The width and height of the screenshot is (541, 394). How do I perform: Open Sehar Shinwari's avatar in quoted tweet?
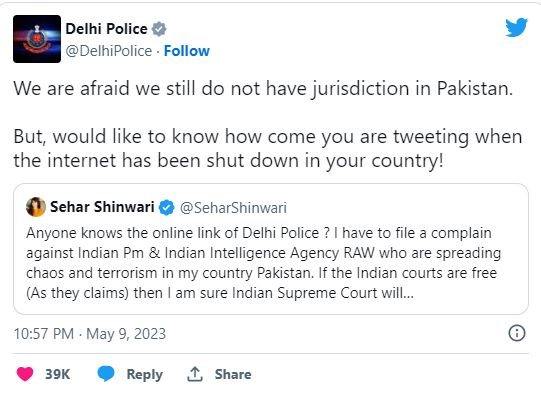[x=36, y=207]
